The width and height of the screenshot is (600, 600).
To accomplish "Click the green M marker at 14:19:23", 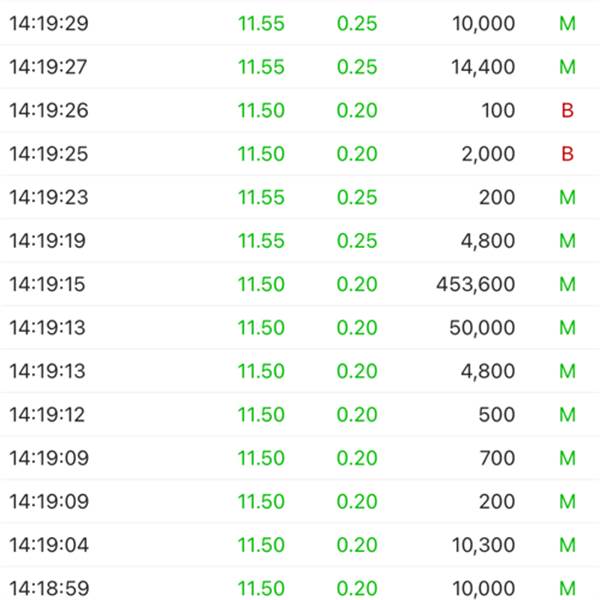I will tap(567, 197).
